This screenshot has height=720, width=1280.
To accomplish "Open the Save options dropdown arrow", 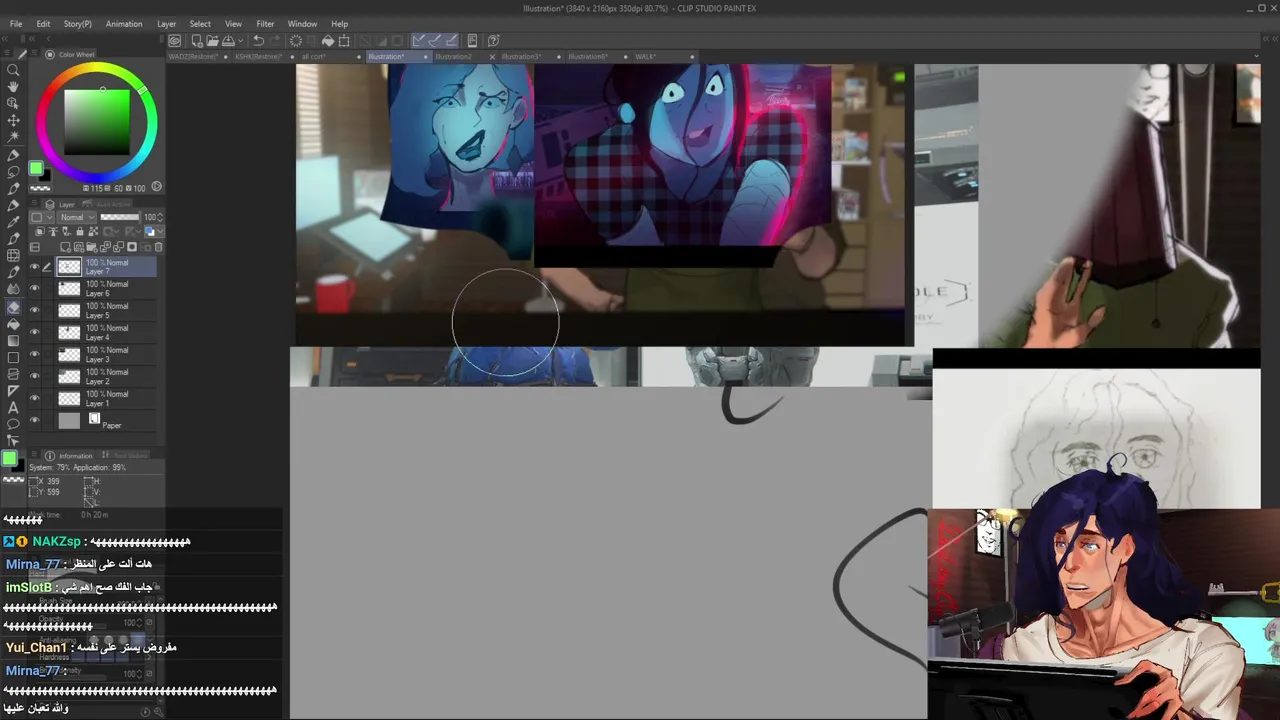I will (x=239, y=42).
